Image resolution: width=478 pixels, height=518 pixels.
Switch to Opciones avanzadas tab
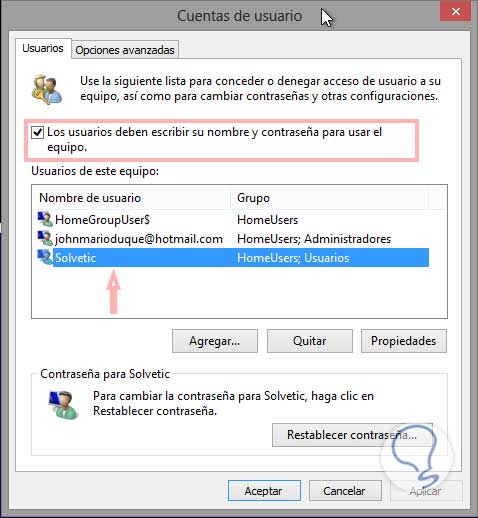tap(125, 50)
